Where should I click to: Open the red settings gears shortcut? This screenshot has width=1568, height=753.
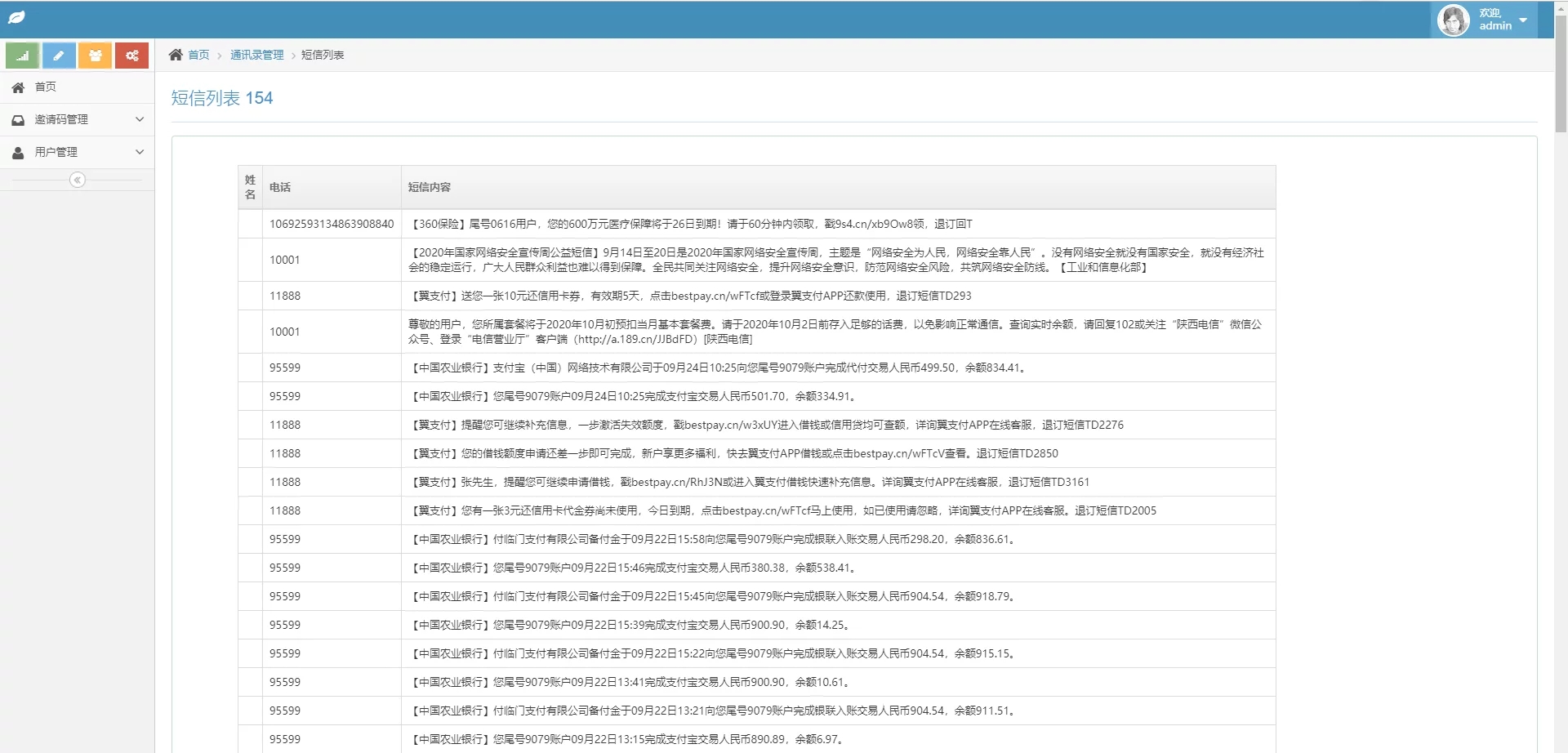pyautogui.click(x=131, y=56)
